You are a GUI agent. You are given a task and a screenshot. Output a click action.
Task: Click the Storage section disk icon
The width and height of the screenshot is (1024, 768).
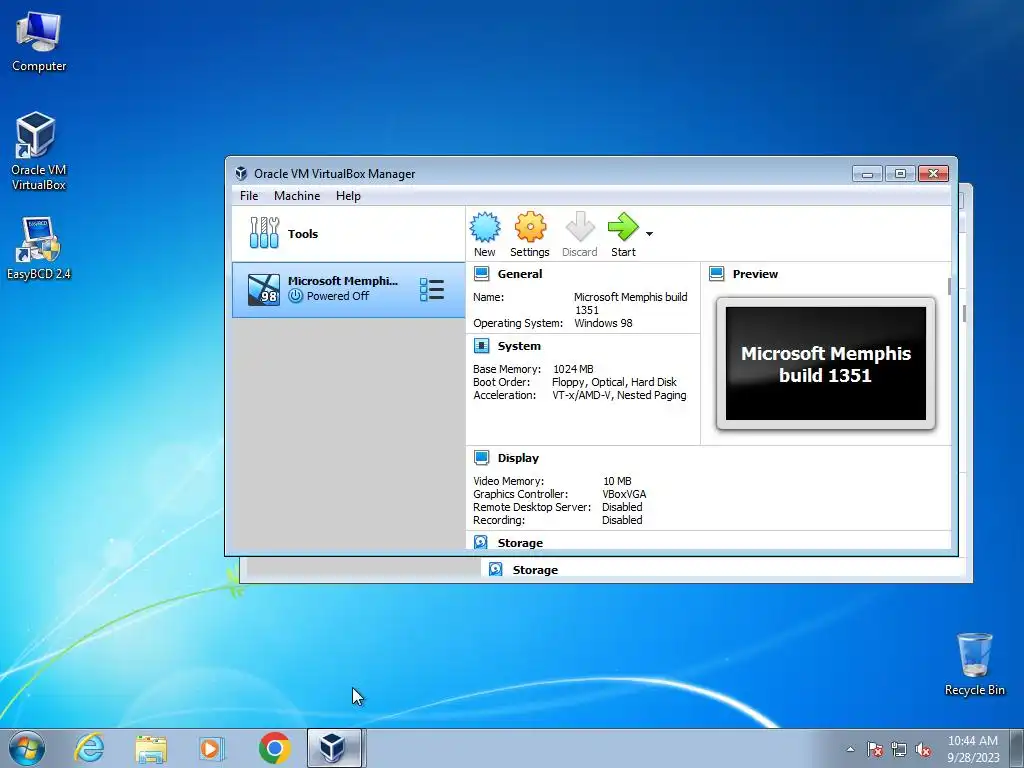click(481, 542)
